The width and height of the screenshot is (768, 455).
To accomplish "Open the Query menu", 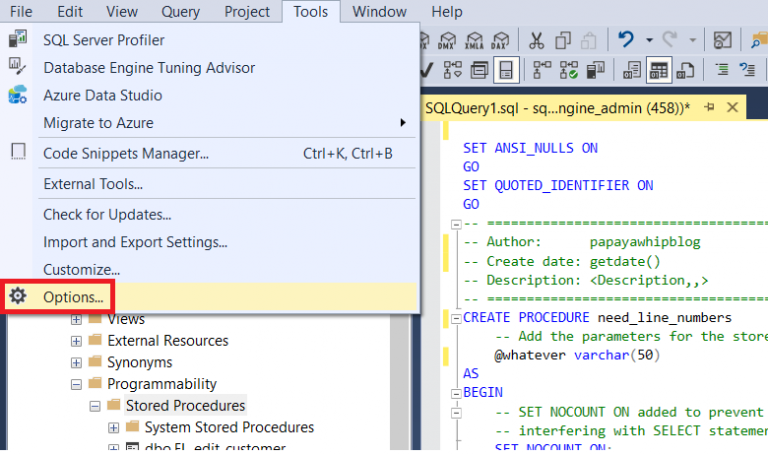I will coord(180,11).
